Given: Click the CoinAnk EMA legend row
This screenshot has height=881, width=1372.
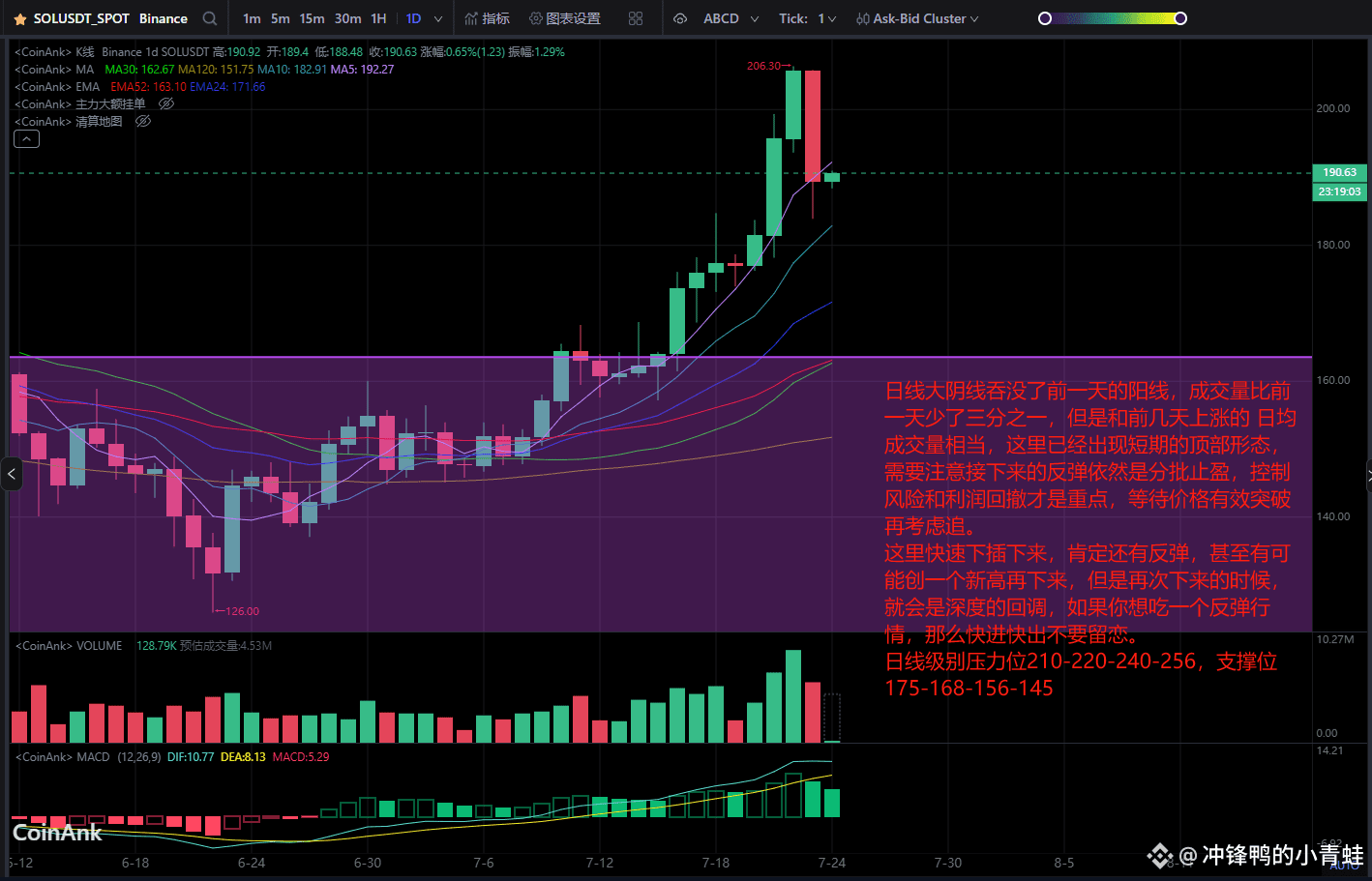Looking at the screenshot, I should [139, 86].
